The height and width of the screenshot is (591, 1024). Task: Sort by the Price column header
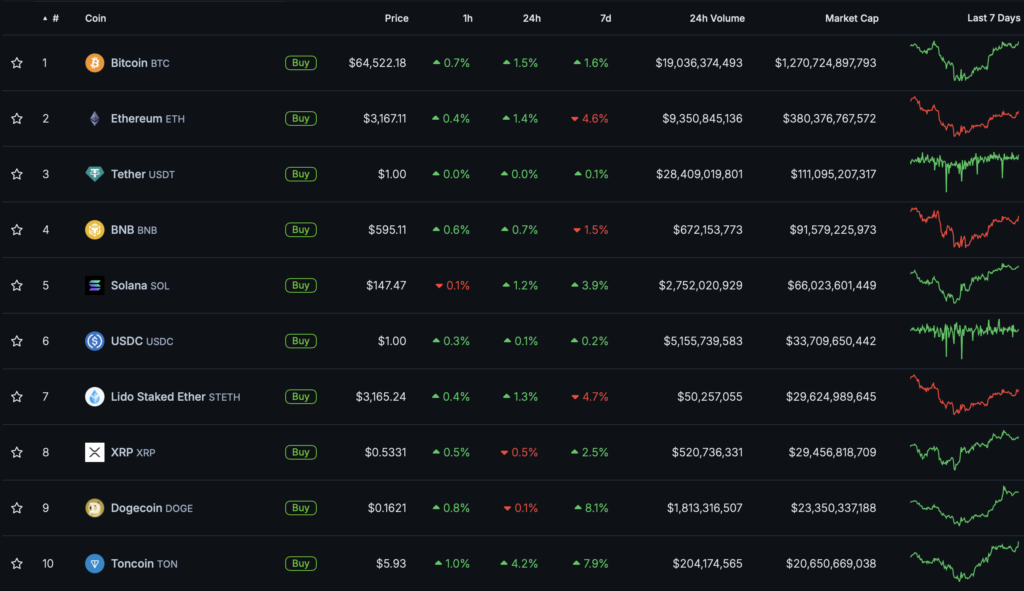click(396, 18)
